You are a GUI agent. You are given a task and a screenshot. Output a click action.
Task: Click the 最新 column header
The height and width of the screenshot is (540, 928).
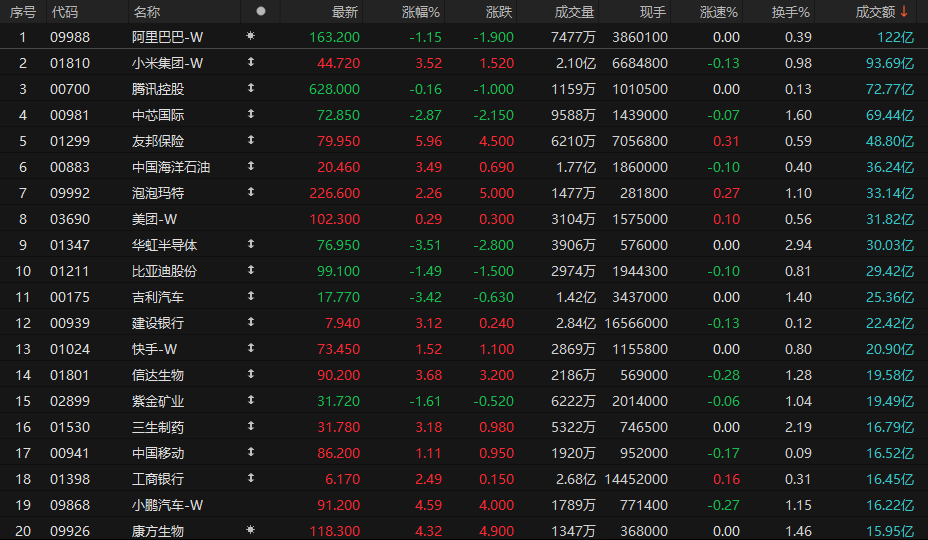(345, 12)
